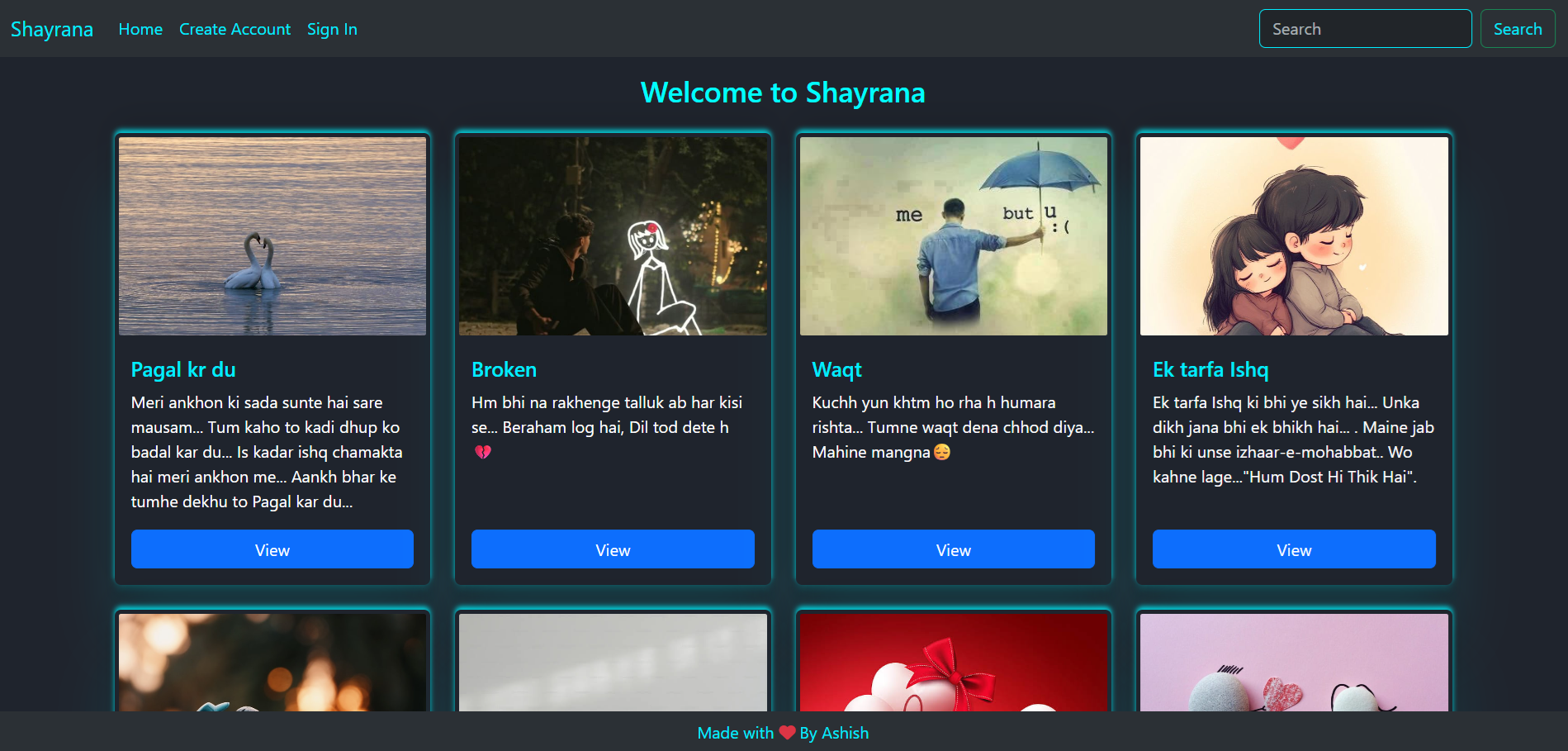
Task: Click the bokeh lights thumbnail in second row
Action: pos(272,663)
